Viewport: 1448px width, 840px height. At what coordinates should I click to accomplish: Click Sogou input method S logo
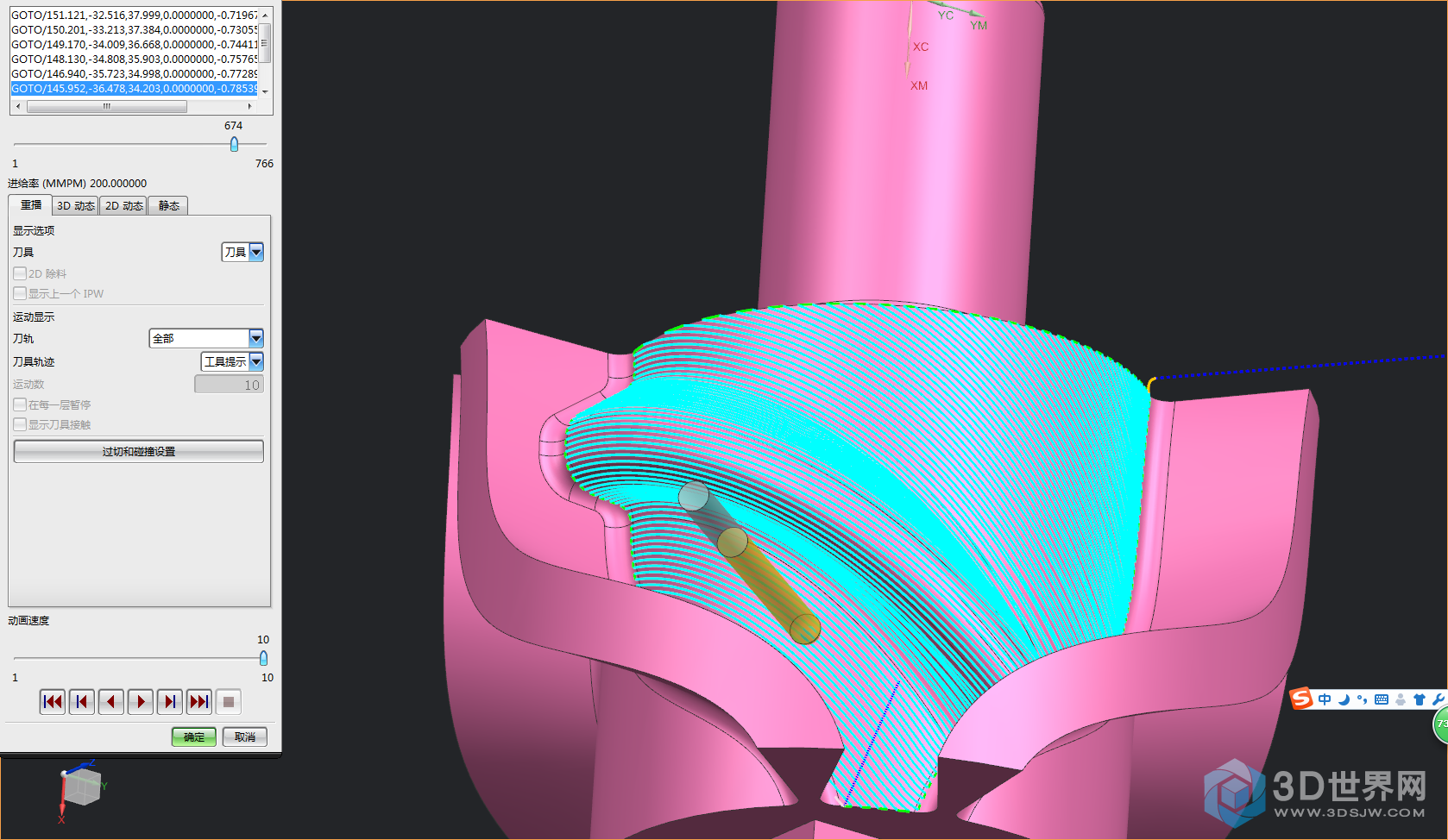pyautogui.click(x=1301, y=699)
